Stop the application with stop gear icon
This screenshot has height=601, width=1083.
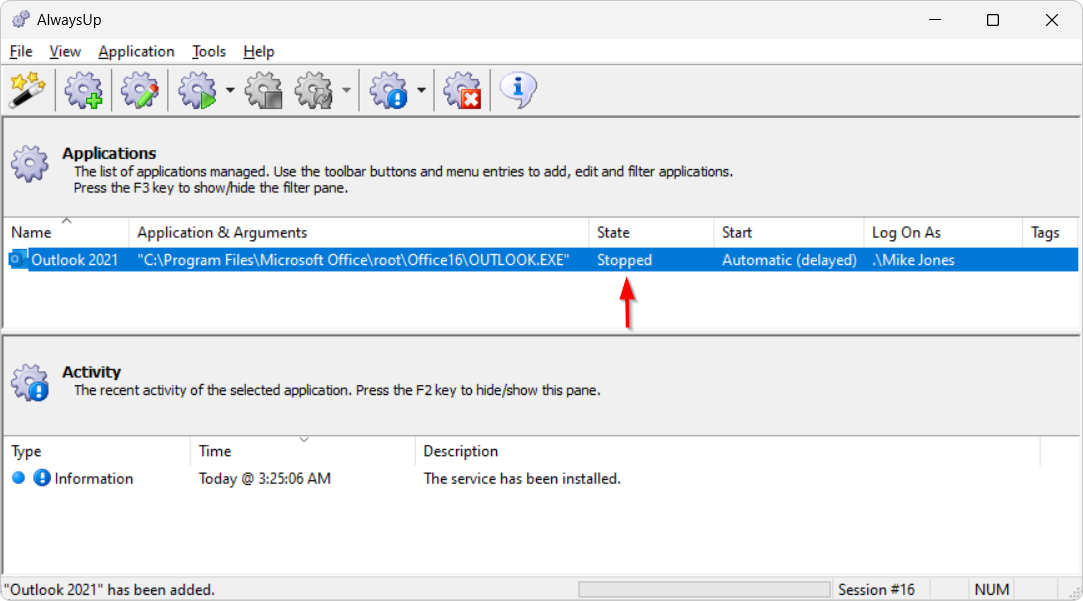click(x=264, y=90)
